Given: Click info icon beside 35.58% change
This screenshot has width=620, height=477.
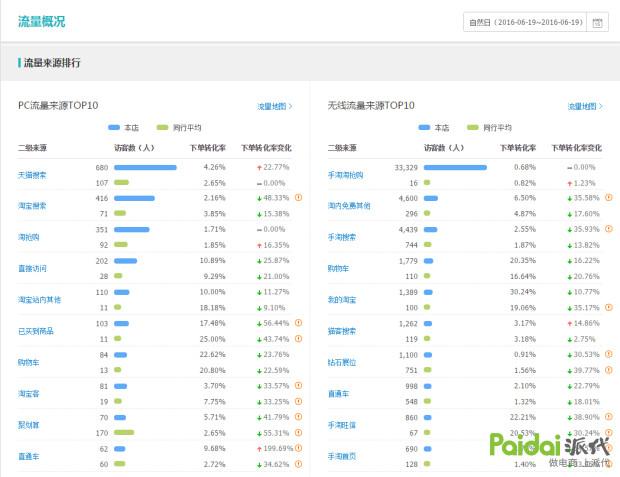Looking at the screenshot, I should click(609, 198).
